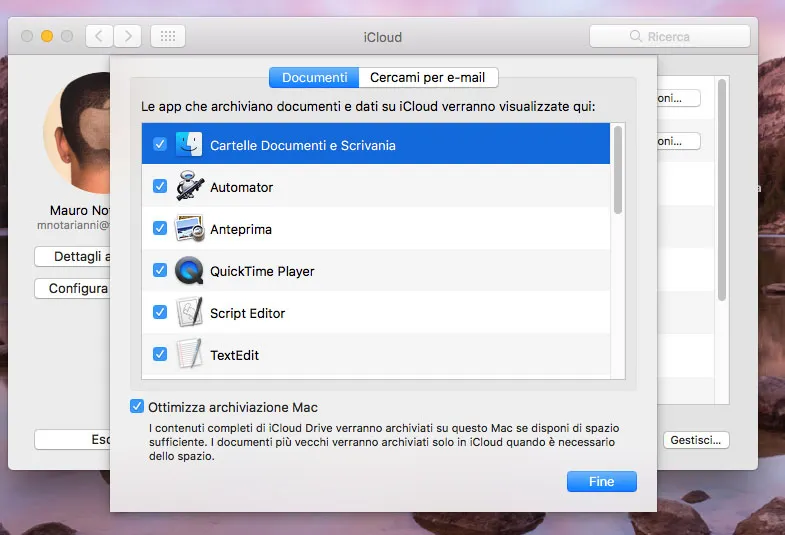Screen dimensions: 785x535
Task: Click the Automator robot icon
Action: pos(190,186)
